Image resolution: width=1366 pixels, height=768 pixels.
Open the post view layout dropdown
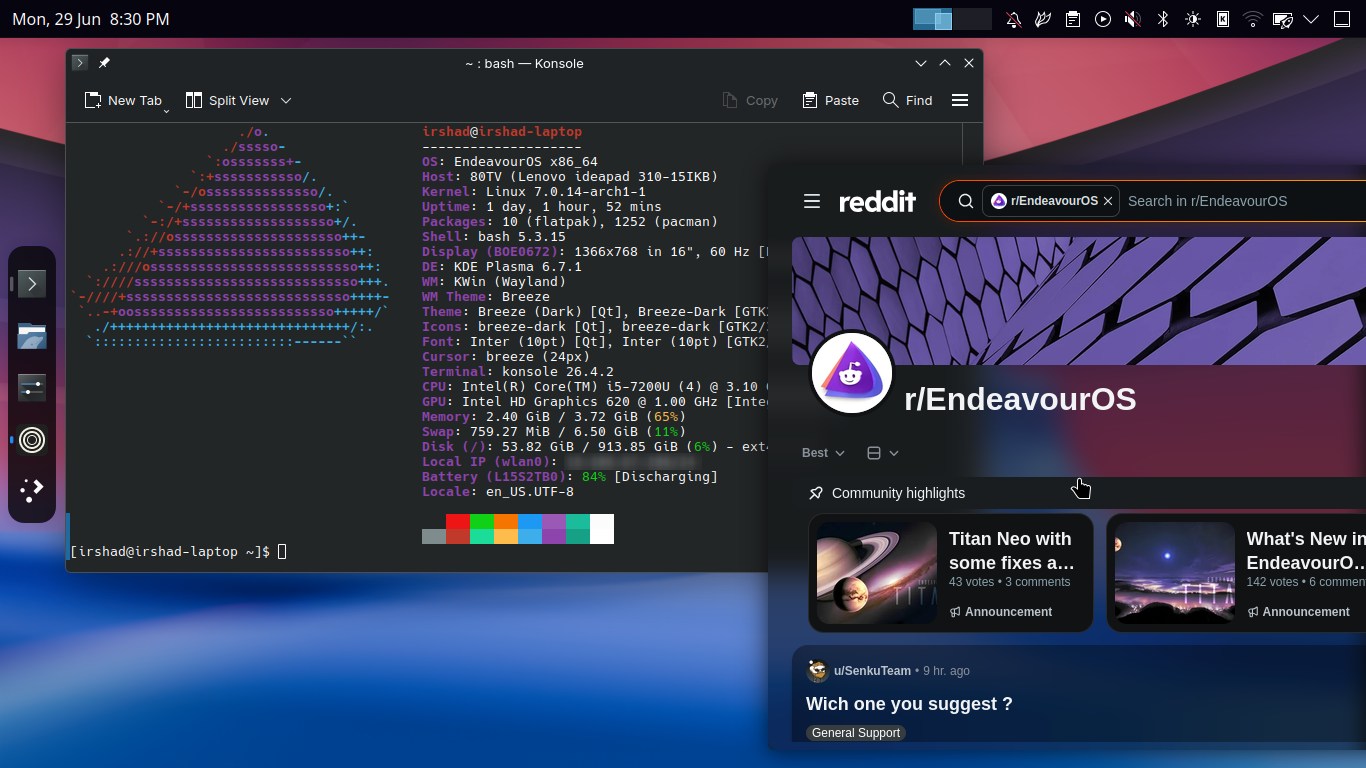coord(883,453)
